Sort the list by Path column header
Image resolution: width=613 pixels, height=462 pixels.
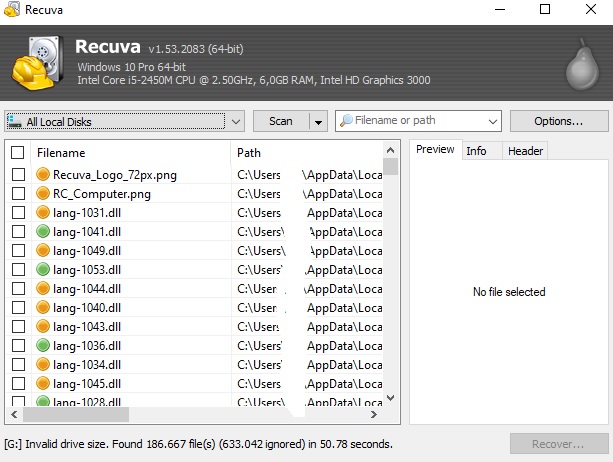(x=308, y=153)
